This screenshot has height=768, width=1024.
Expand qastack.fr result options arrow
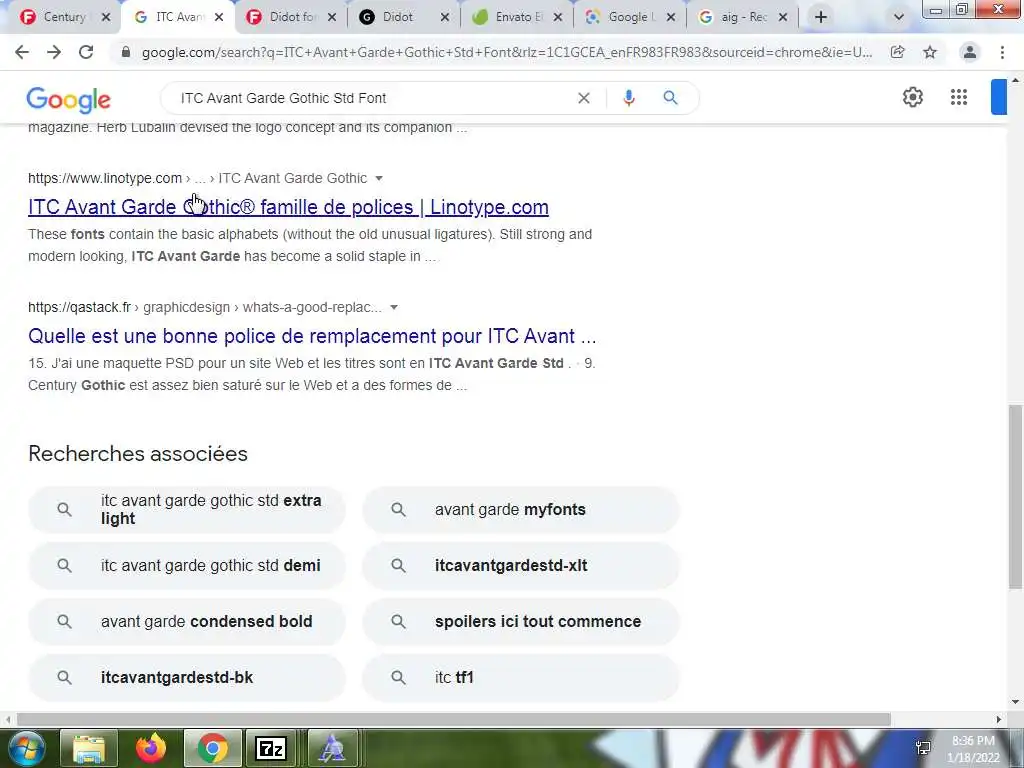tap(394, 308)
